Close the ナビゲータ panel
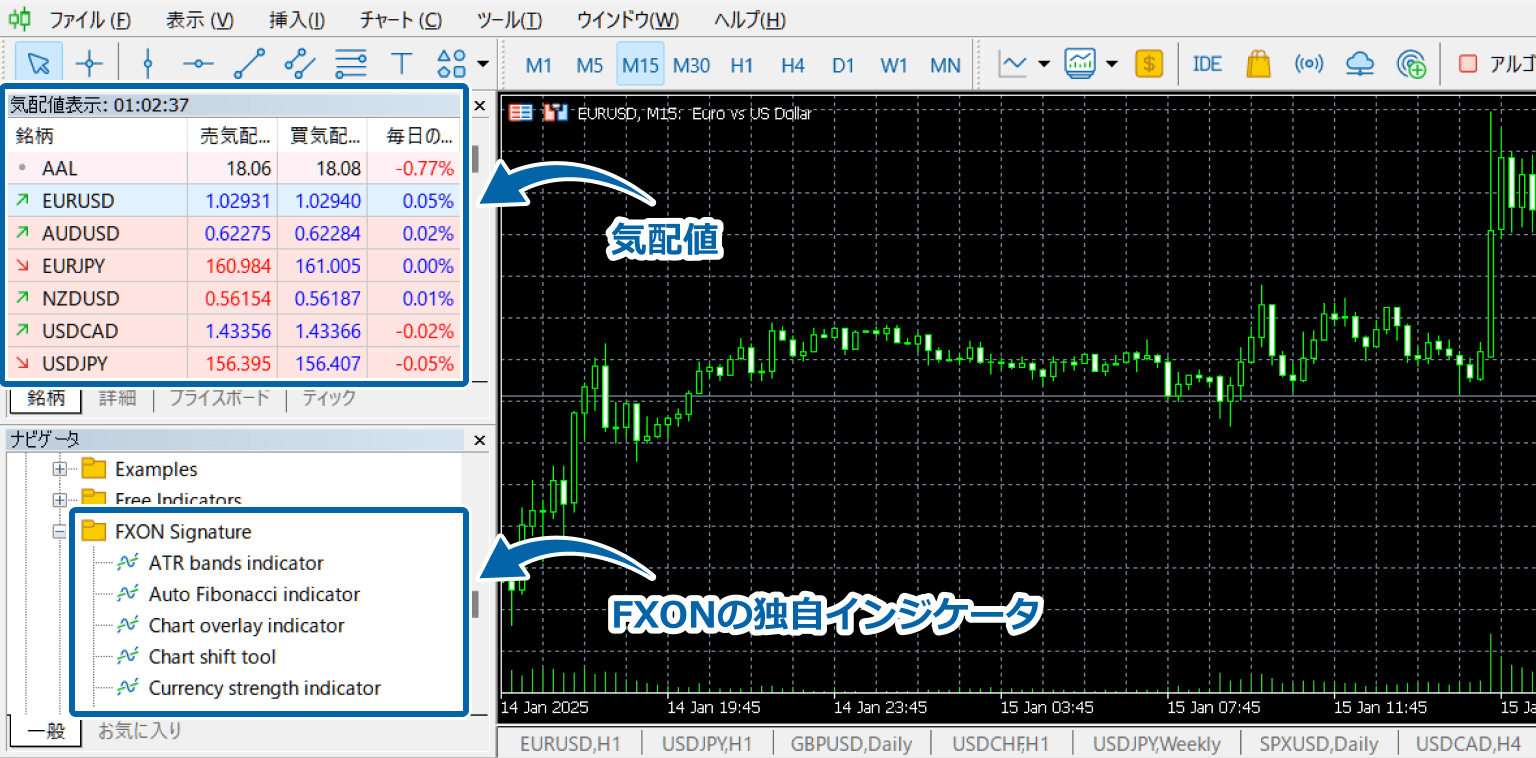Viewport: 1536px width, 758px height. click(x=479, y=440)
